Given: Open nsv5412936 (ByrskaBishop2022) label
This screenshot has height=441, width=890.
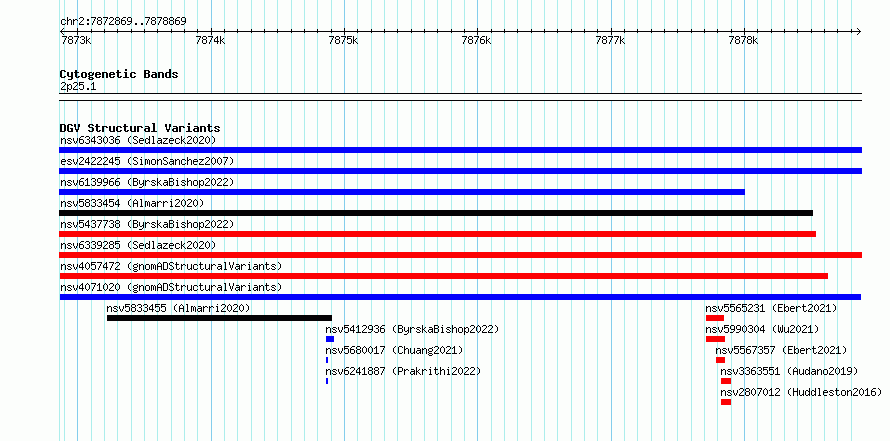Looking at the screenshot, I should tap(412, 329).
